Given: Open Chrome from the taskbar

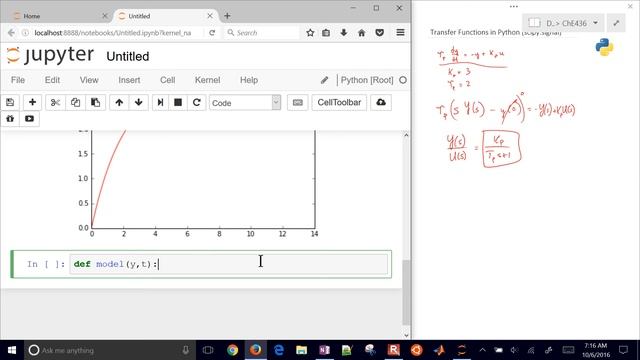Looking at the screenshot, I should tap(233, 350).
